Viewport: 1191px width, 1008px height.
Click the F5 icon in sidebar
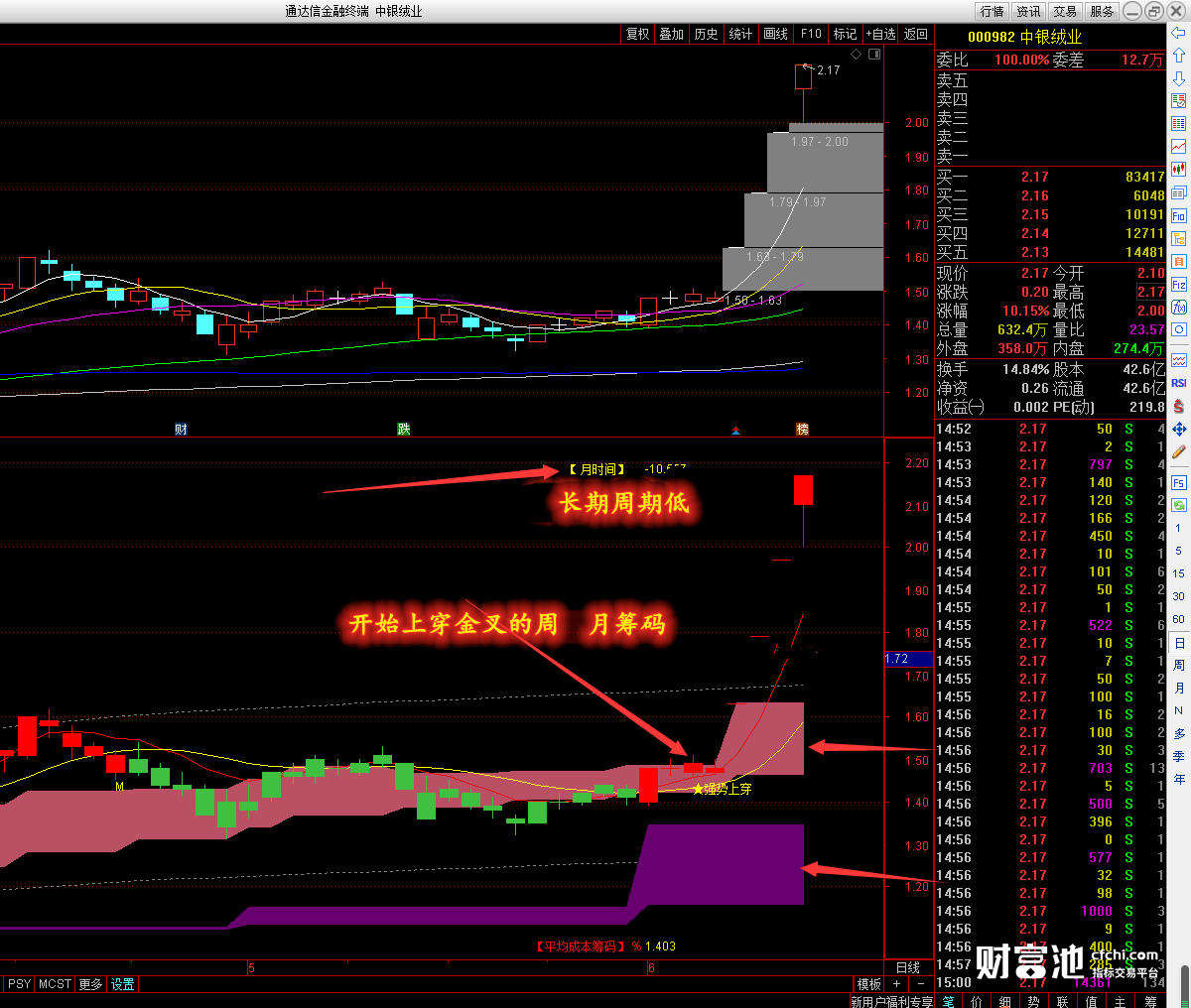(x=1179, y=483)
